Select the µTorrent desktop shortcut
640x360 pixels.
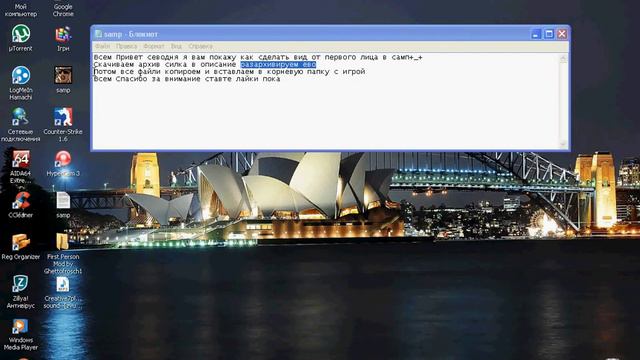pos(20,38)
